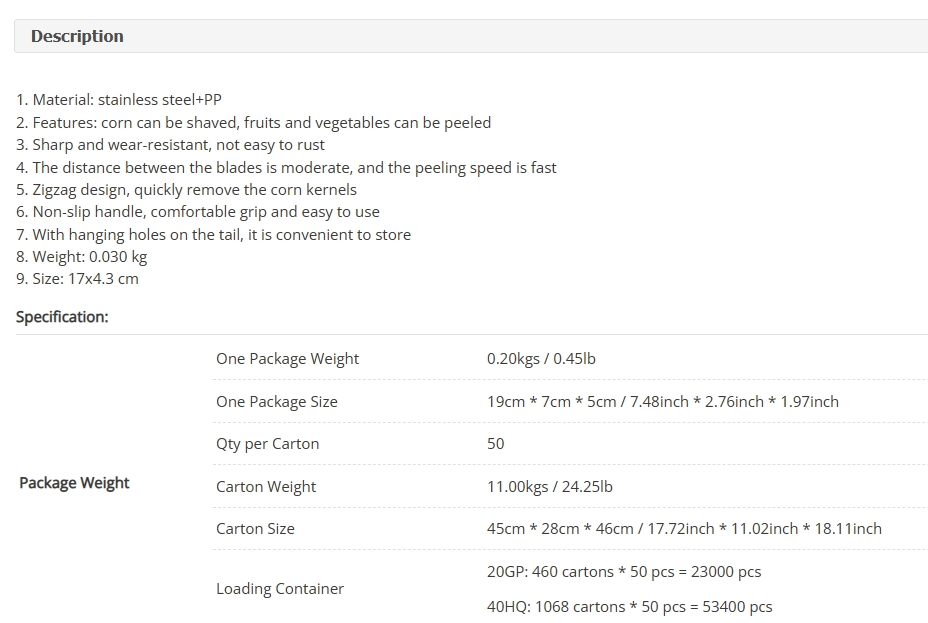Click the Weight 0.030 kg line
This screenshot has width=928, height=623.
[x=82, y=257]
